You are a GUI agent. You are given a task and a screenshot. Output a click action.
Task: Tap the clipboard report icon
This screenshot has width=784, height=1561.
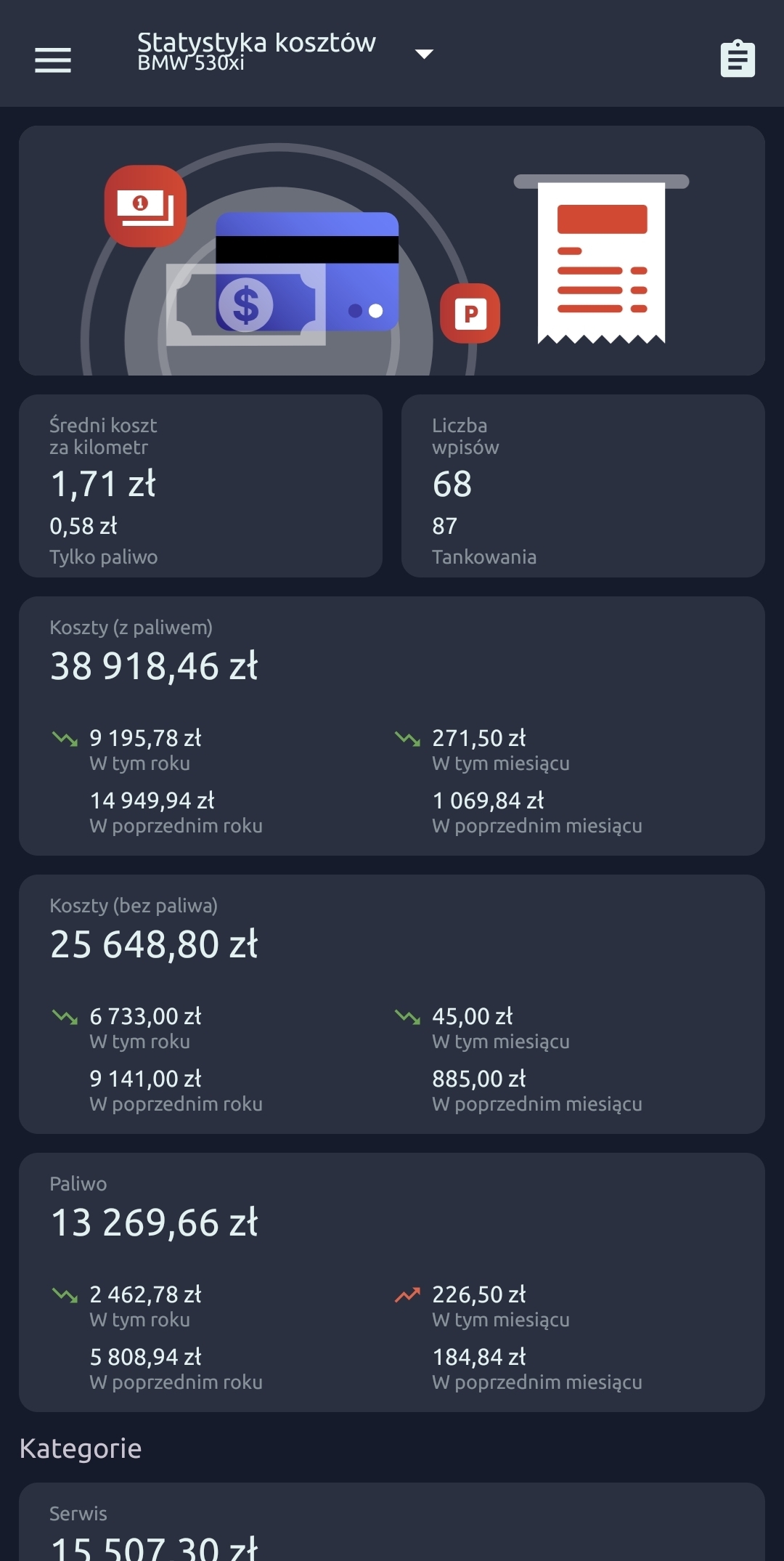click(x=738, y=59)
